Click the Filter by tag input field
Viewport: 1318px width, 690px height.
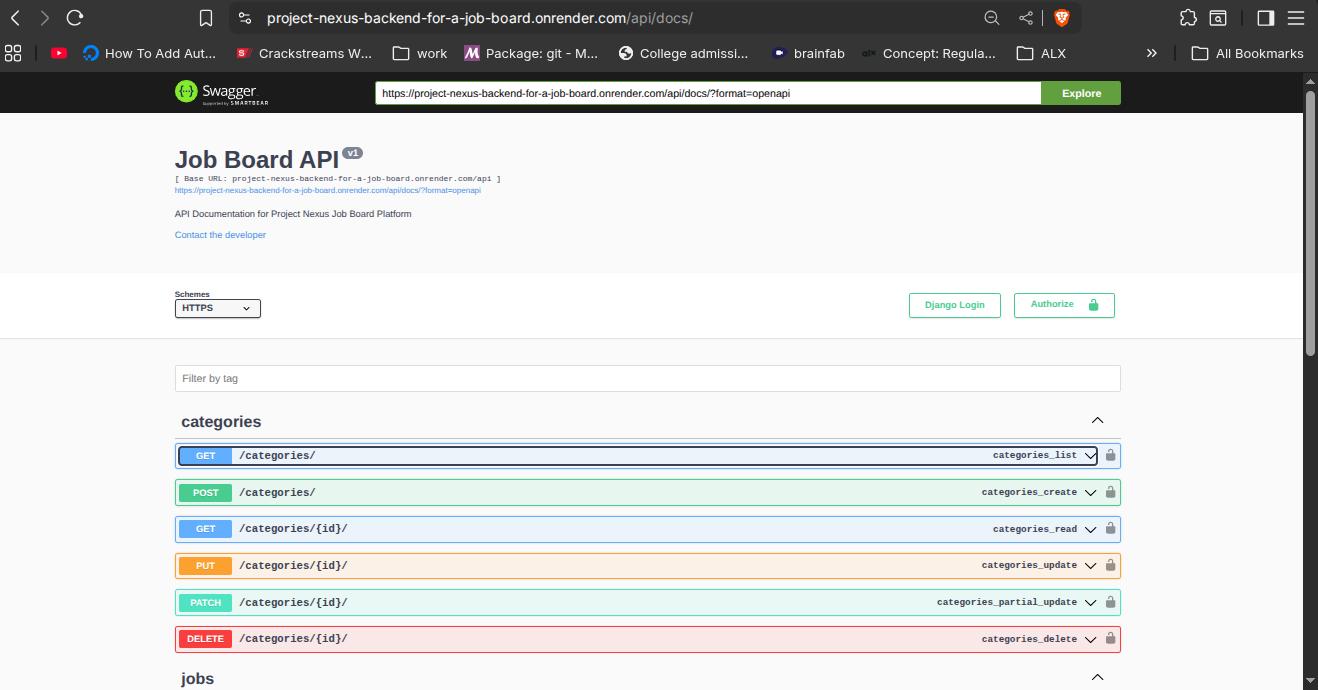pyautogui.click(x=647, y=378)
